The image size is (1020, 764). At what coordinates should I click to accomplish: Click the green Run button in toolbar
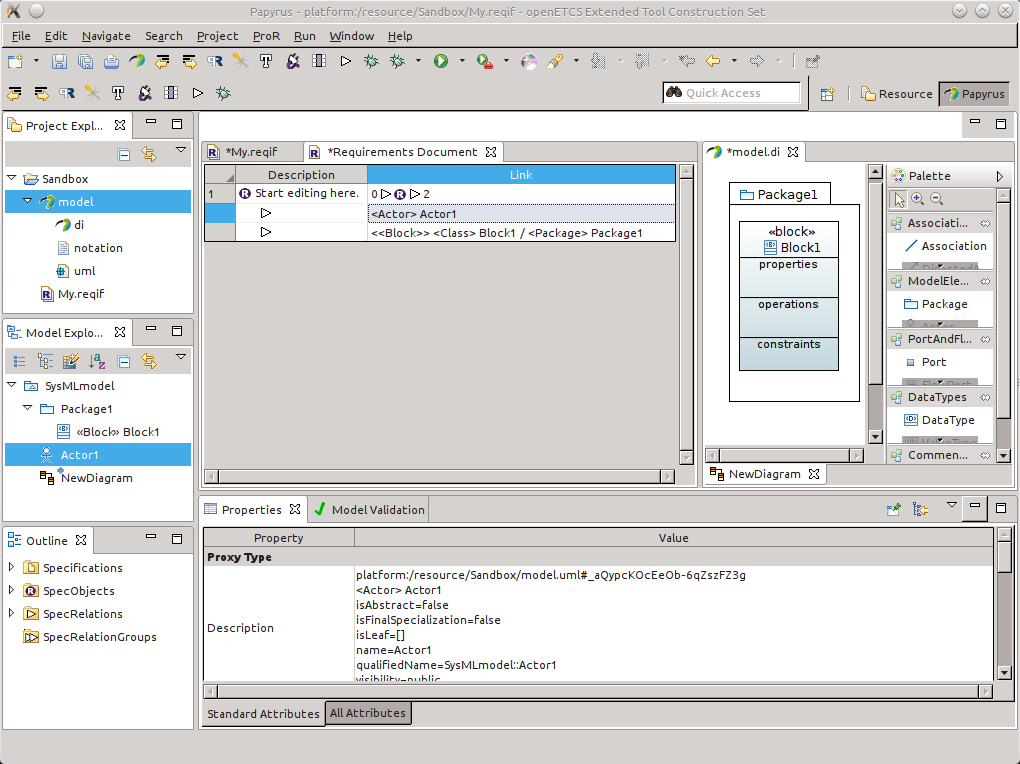(441, 61)
